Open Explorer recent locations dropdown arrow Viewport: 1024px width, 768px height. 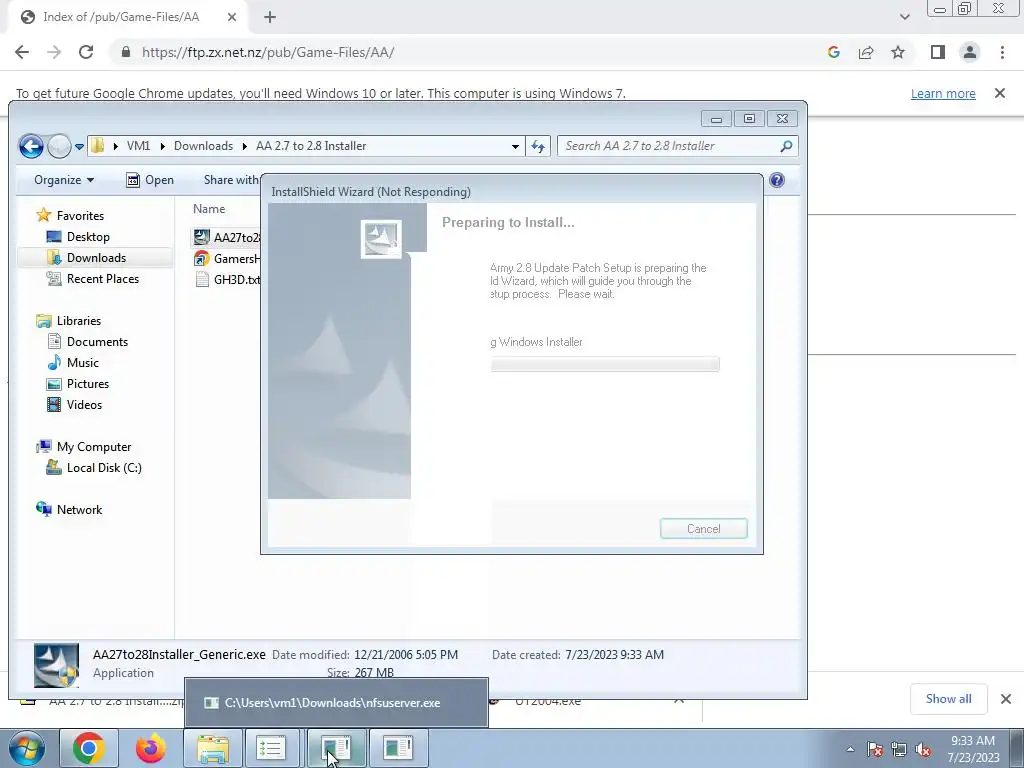[x=79, y=146]
